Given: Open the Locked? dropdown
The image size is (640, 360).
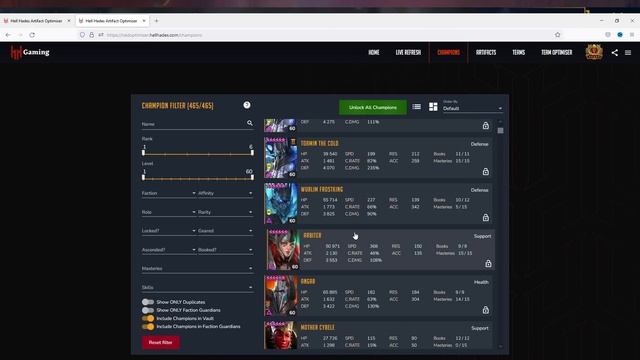Looking at the screenshot, I should [x=169, y=231].
